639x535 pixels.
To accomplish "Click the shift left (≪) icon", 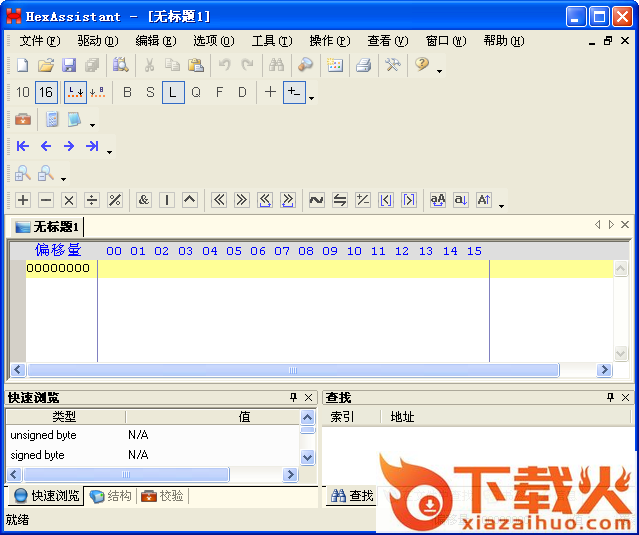I will coord(219,200).
